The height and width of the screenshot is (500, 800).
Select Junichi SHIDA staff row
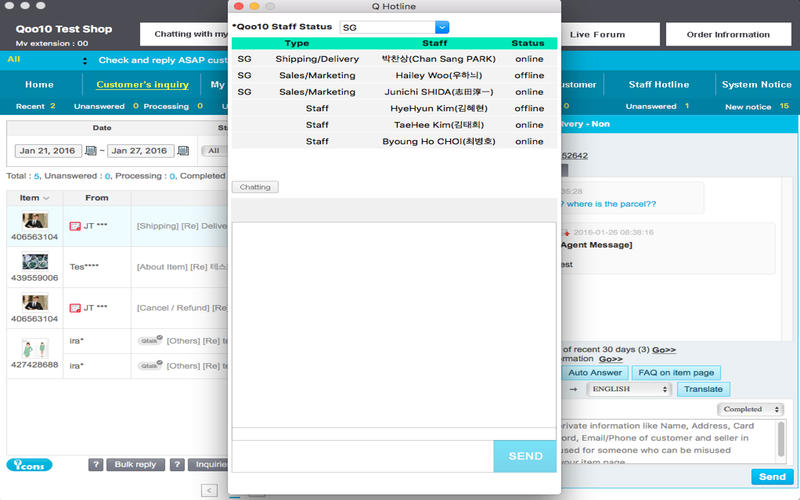394,92
